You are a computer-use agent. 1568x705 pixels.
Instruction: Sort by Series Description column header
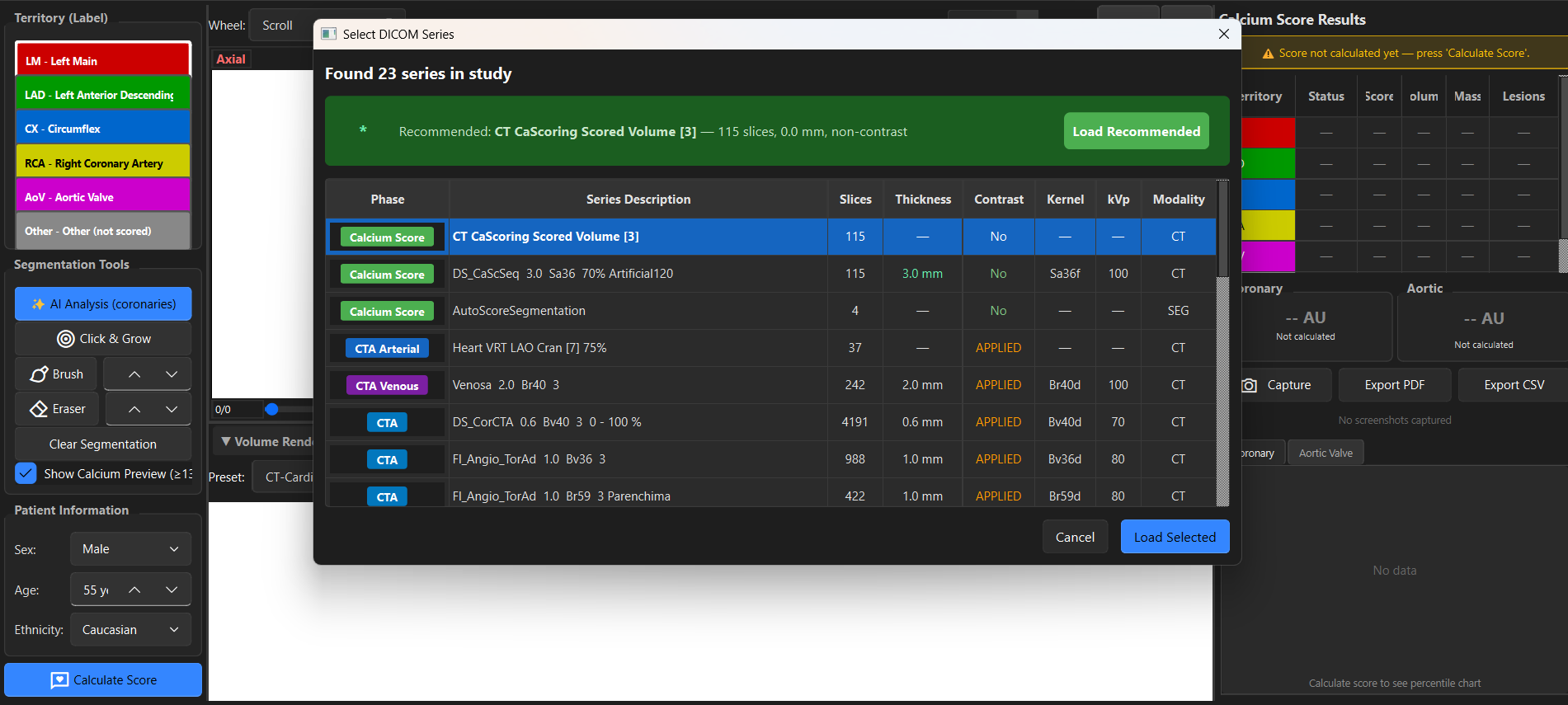[638, 200]
